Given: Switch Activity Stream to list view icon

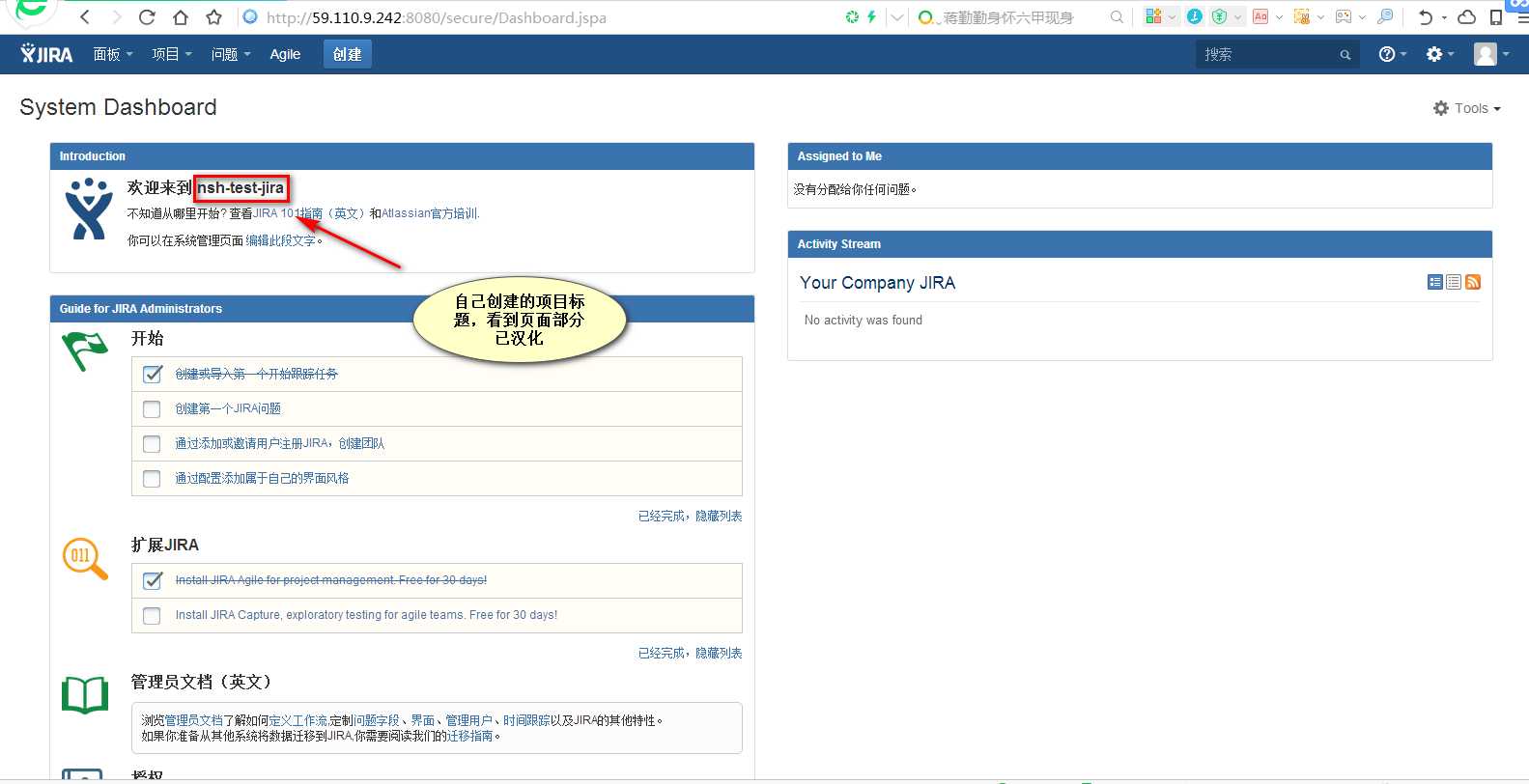Looking at the screenshot, I should pyautogui.click(x=1454, y=282).
